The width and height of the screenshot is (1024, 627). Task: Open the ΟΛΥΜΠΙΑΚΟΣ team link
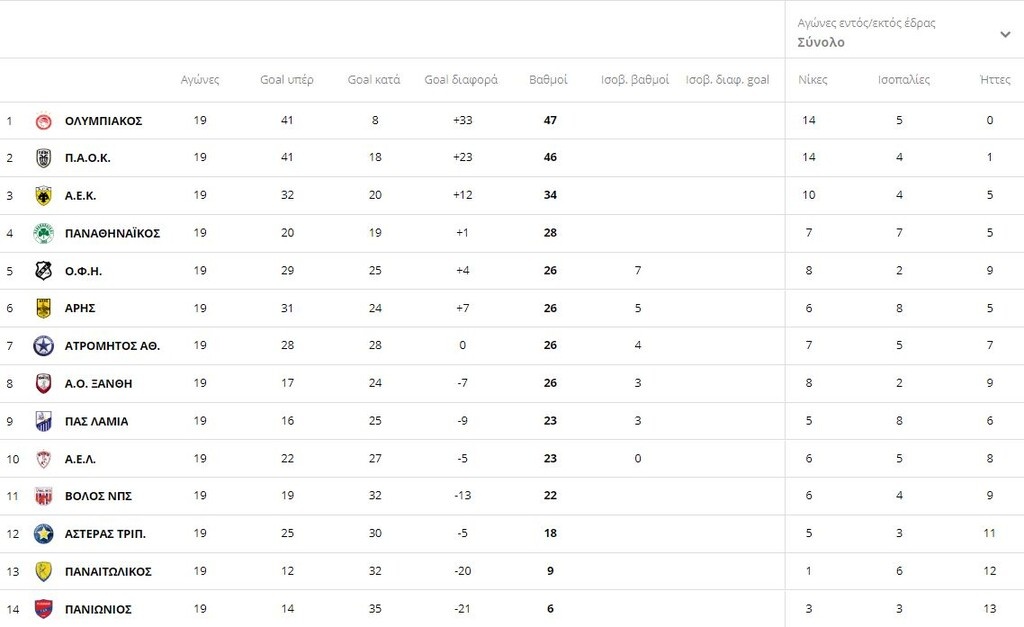coord(103,121)
